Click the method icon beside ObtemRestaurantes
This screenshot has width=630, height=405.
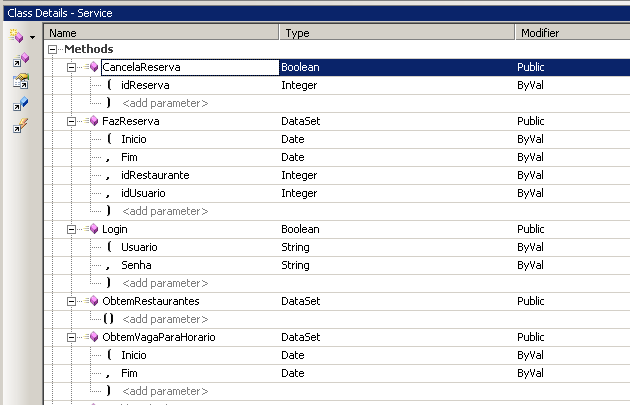pyautogui.click(x=93, y=301)
